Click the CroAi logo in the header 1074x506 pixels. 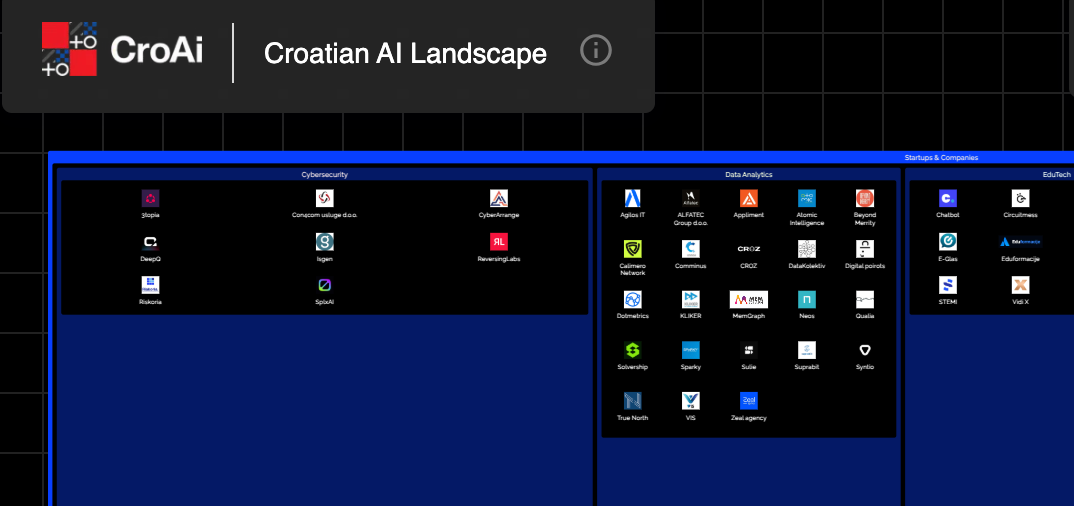click(123, 49)
